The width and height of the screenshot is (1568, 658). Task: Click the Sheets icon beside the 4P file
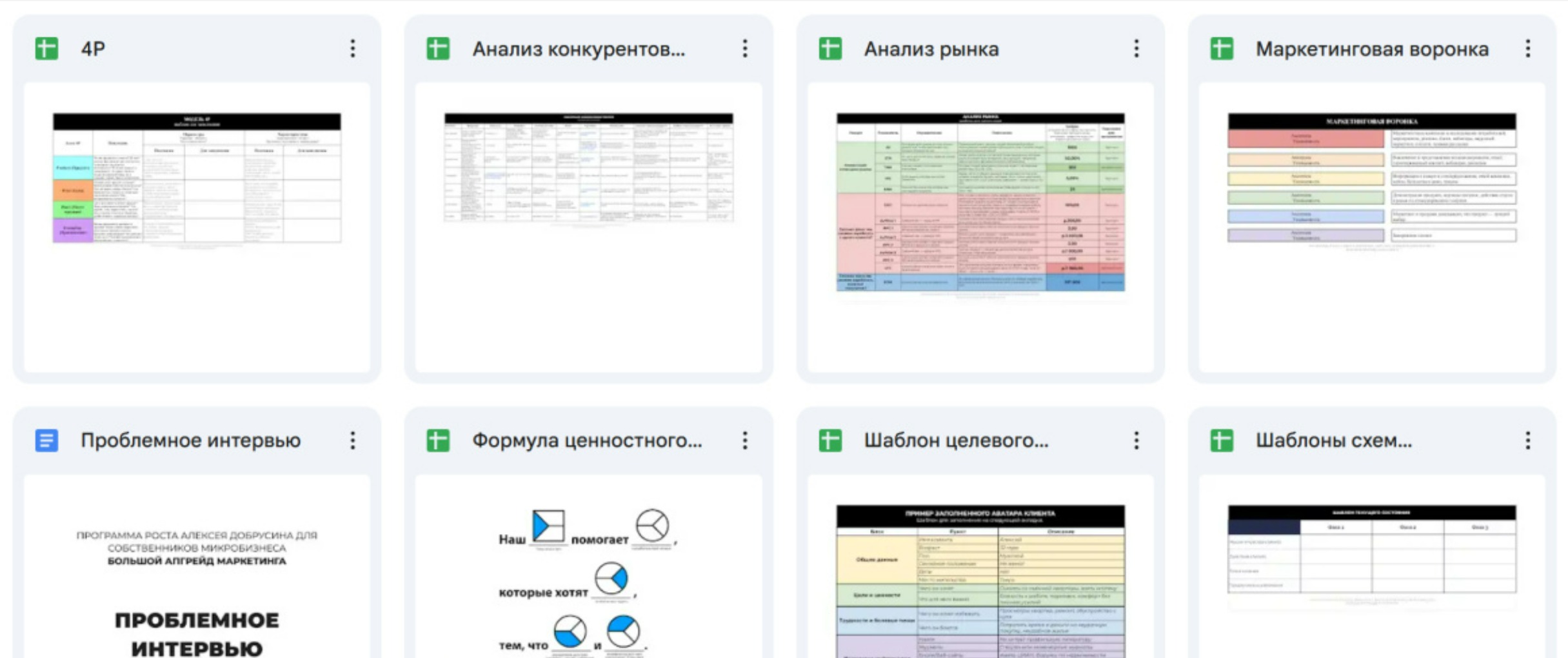46,49
